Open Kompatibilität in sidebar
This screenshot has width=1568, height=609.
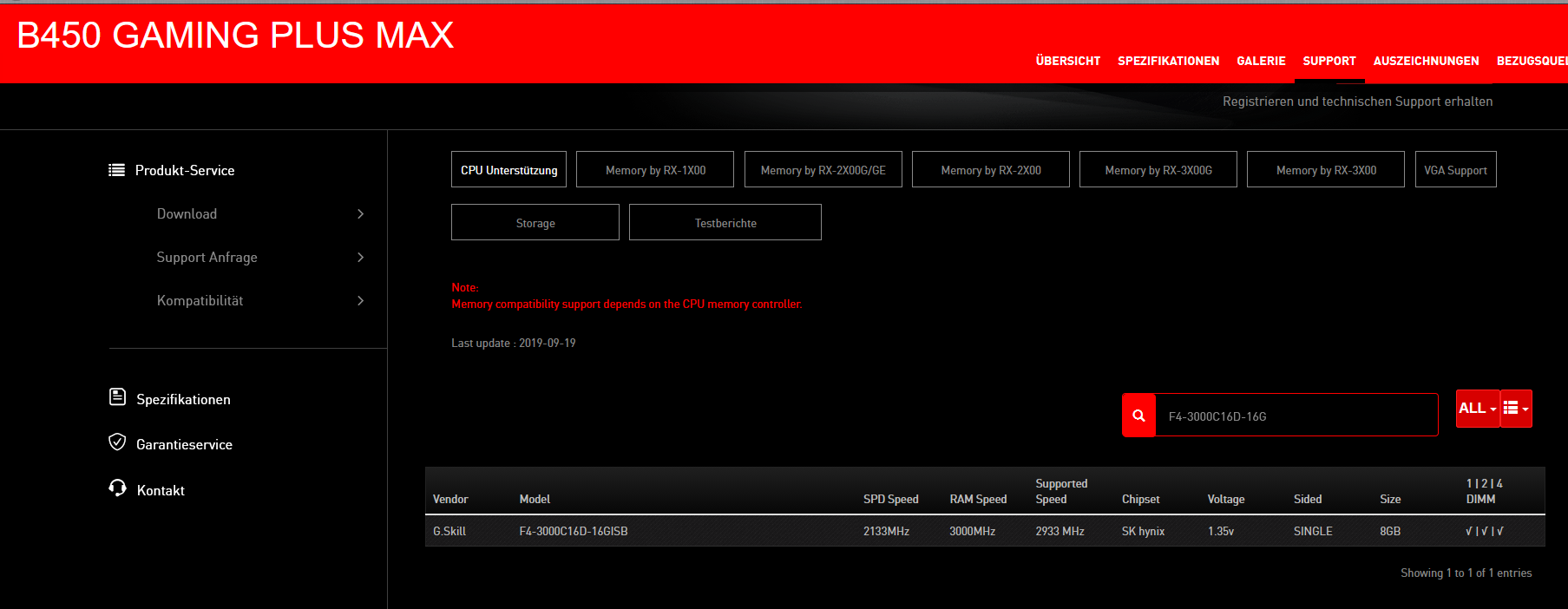pos(200,301)
